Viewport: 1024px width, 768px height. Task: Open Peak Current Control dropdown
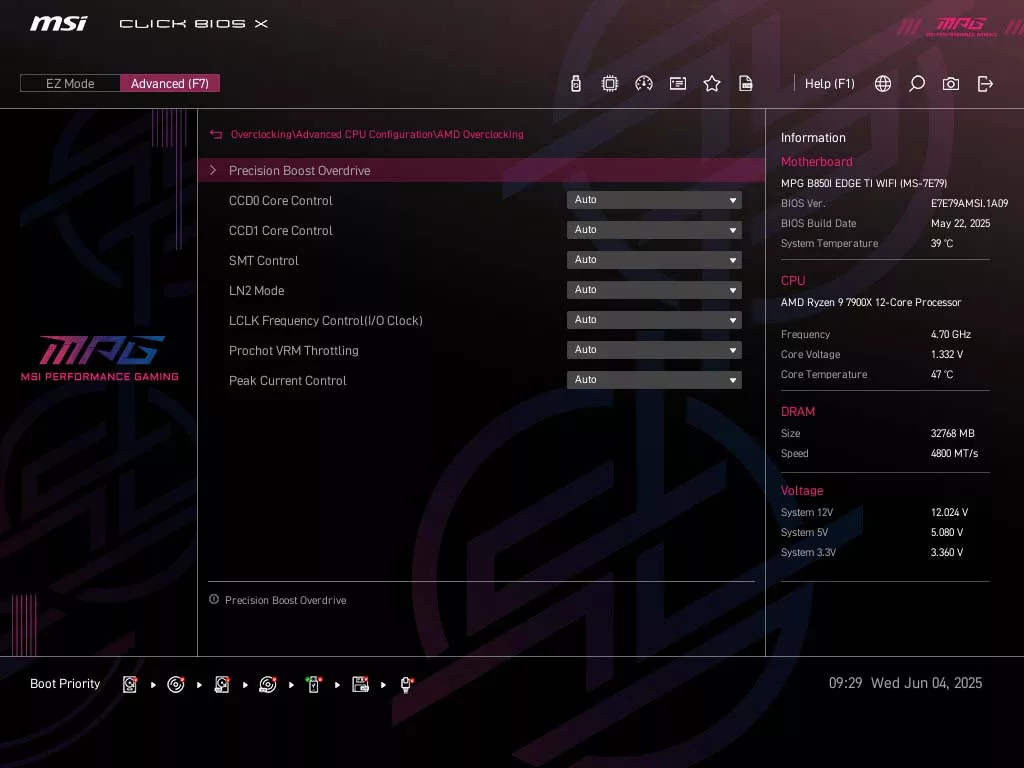[x=654, y=380]
